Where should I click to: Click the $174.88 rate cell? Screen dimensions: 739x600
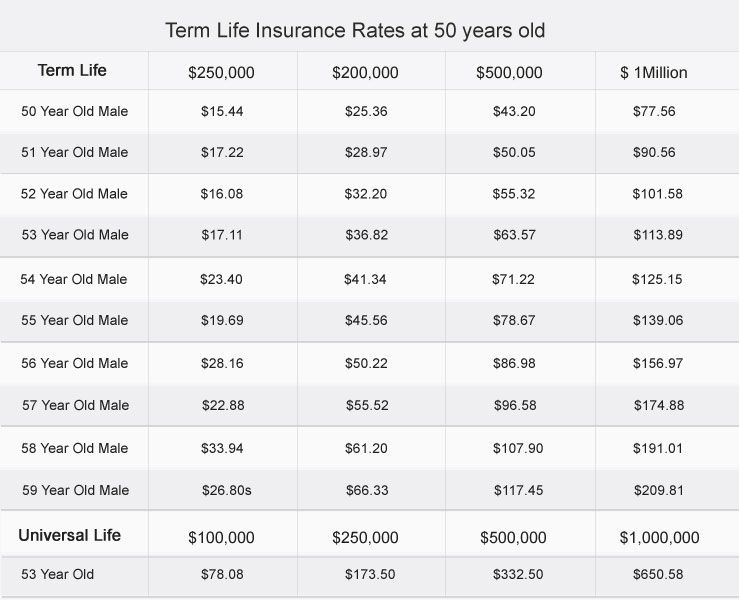[x=657, y=405]
